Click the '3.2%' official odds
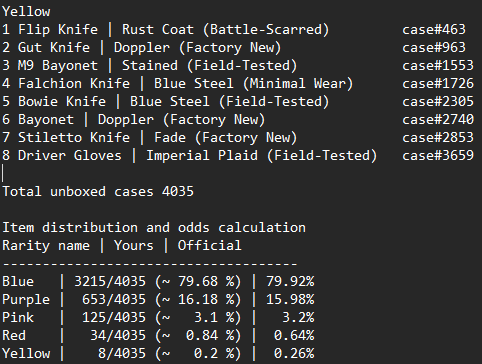This screenshot has width=482, height=364. pyautogui.click(x=298, y=318)
